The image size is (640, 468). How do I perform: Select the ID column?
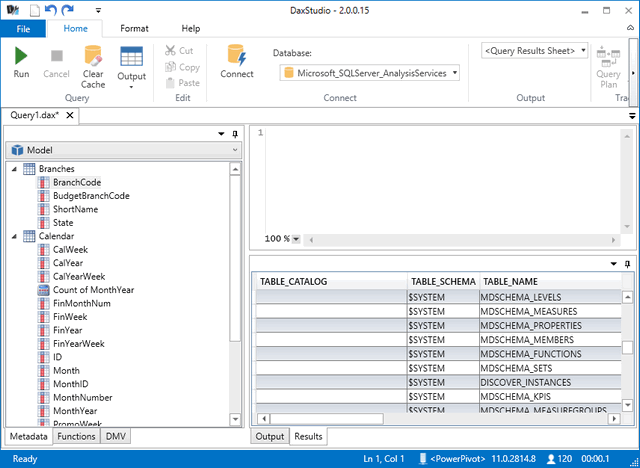(x=58, y=357)
